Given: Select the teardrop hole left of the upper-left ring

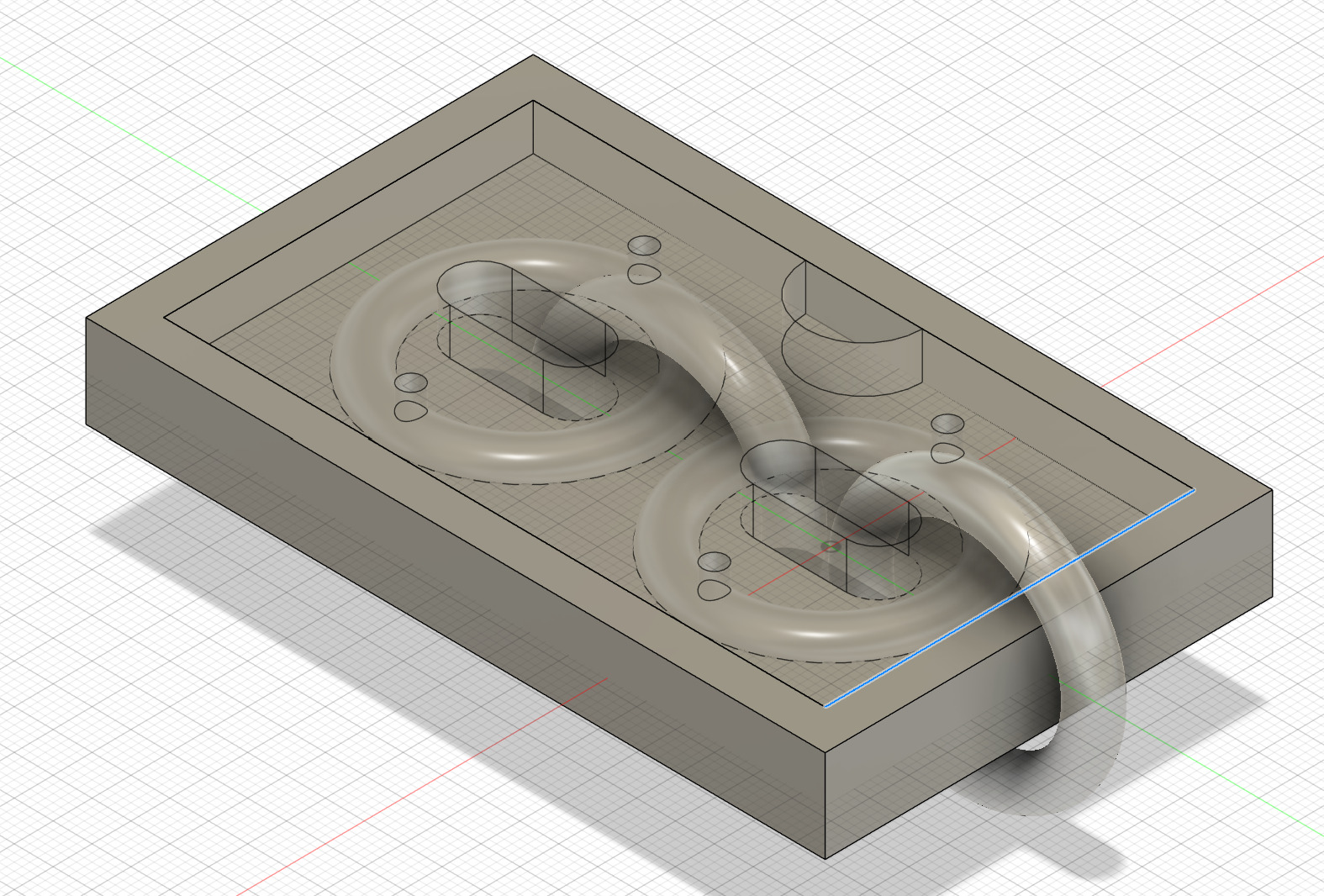Looking at the screenshot, I should coord(410,411).
